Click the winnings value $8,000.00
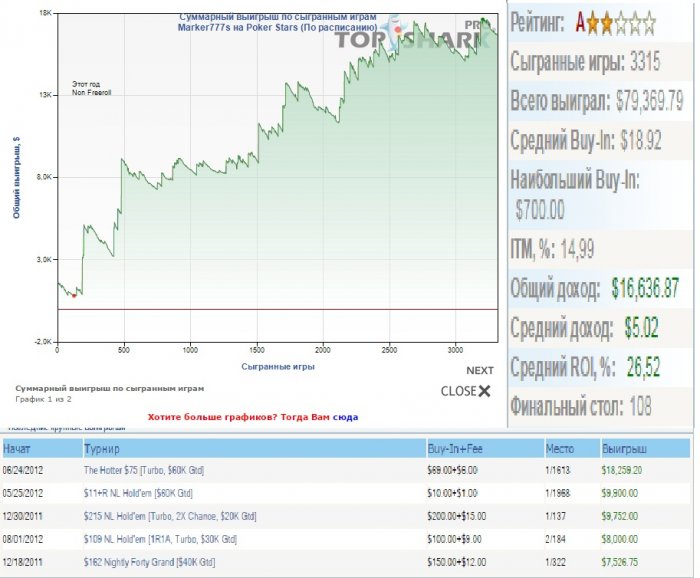 click(x=619, y=539)
